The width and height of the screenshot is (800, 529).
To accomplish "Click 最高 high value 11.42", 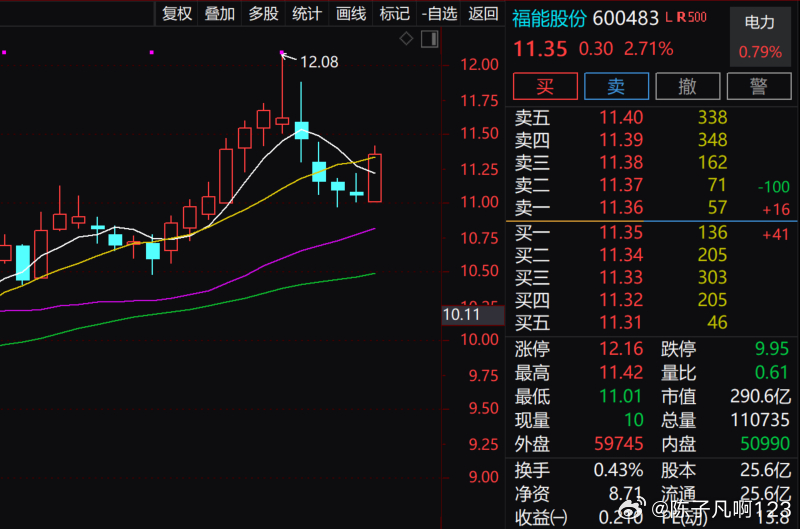I will [x=621, y=373].
